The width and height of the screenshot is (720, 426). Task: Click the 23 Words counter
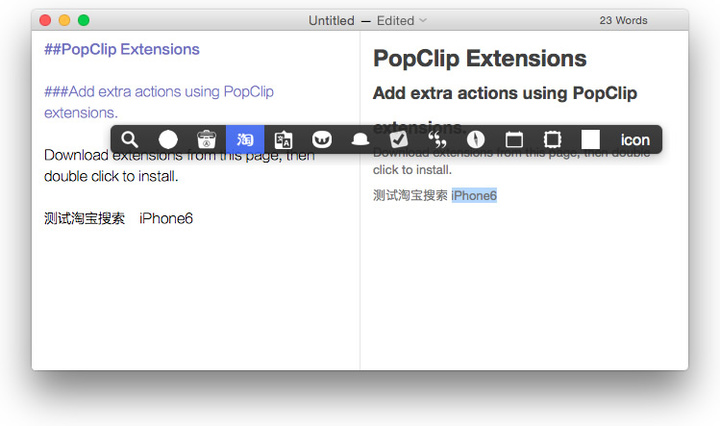point(623,20)
